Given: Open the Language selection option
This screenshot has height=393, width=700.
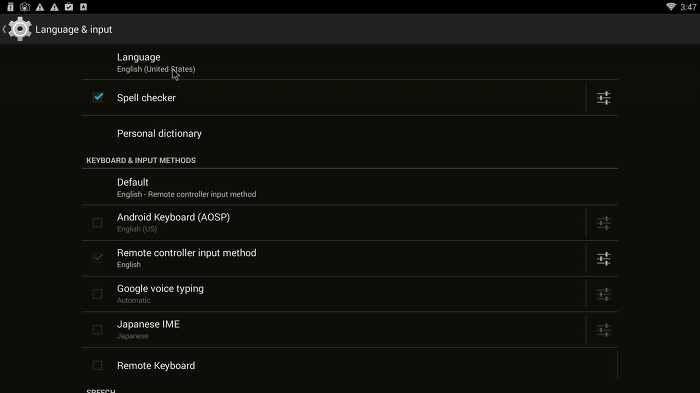Looking at the screenshot, I should [350, 62].
